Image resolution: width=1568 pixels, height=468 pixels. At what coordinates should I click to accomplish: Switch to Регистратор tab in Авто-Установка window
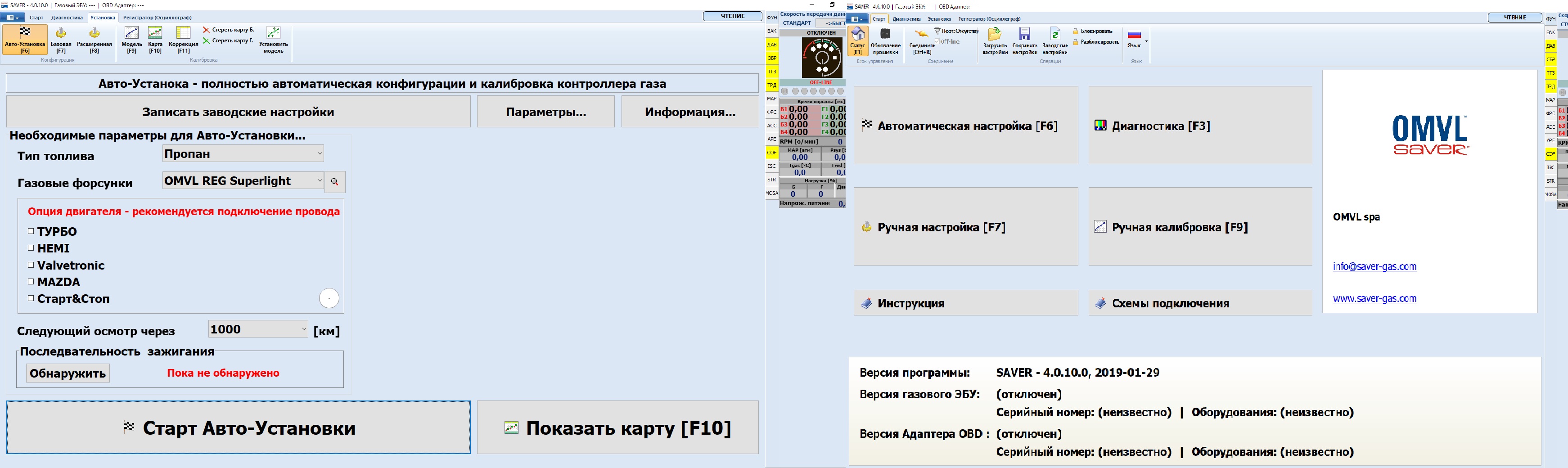click(157, 18)
